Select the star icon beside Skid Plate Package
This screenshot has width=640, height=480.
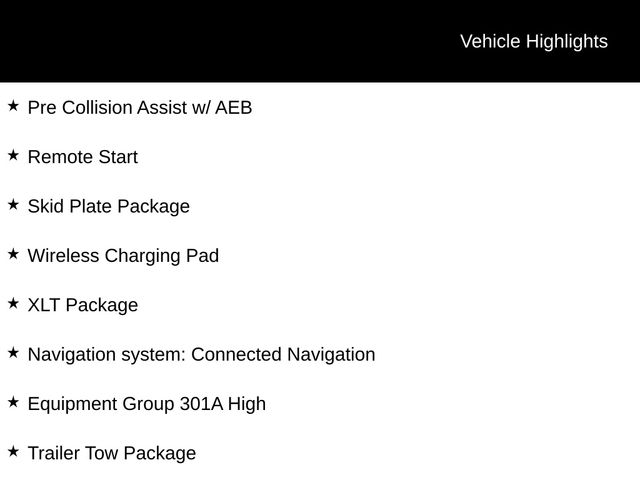coord(13,205)
